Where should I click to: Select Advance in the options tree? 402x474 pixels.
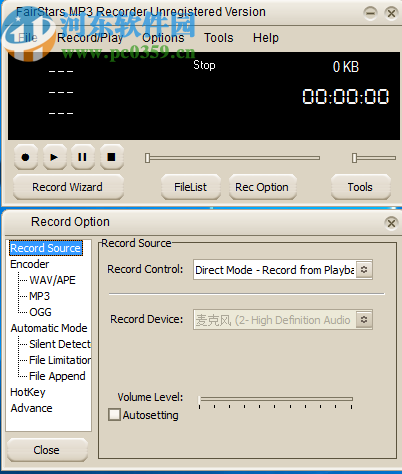[31, 408]
